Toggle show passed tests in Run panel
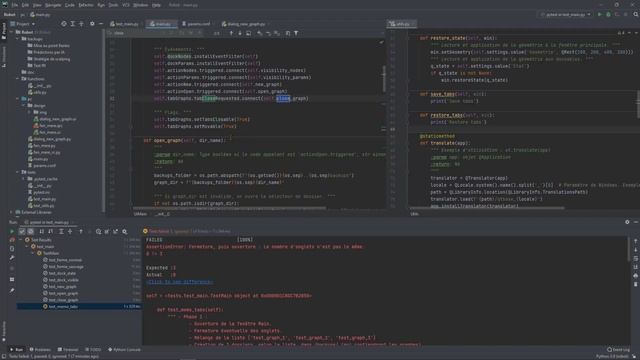This screenshot has height=360, width=640. click(x=22, y=231)
